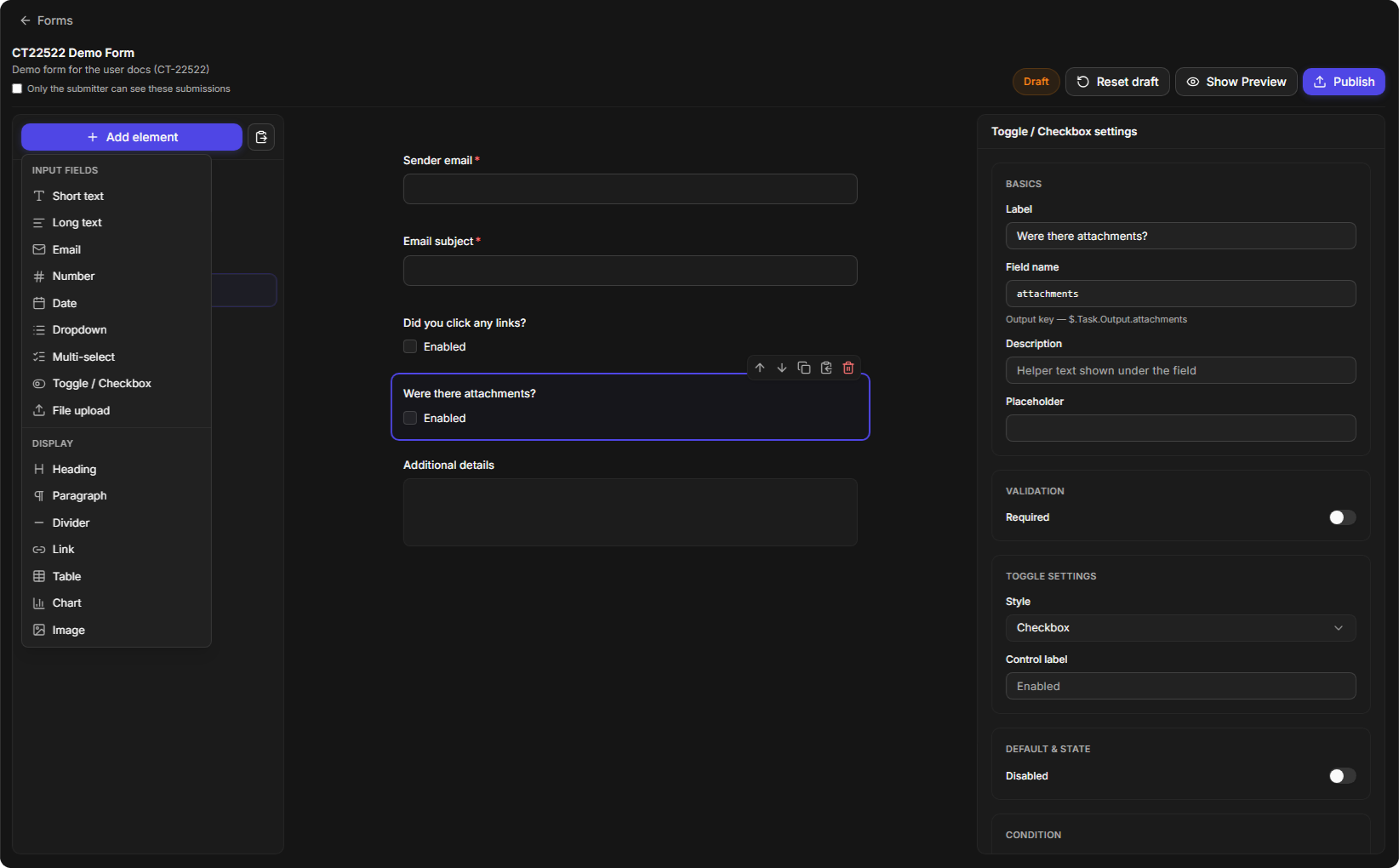Screen dimensions: 1399x868
Task: Select Heading from the Display section
Action: (x=117, y=469)
